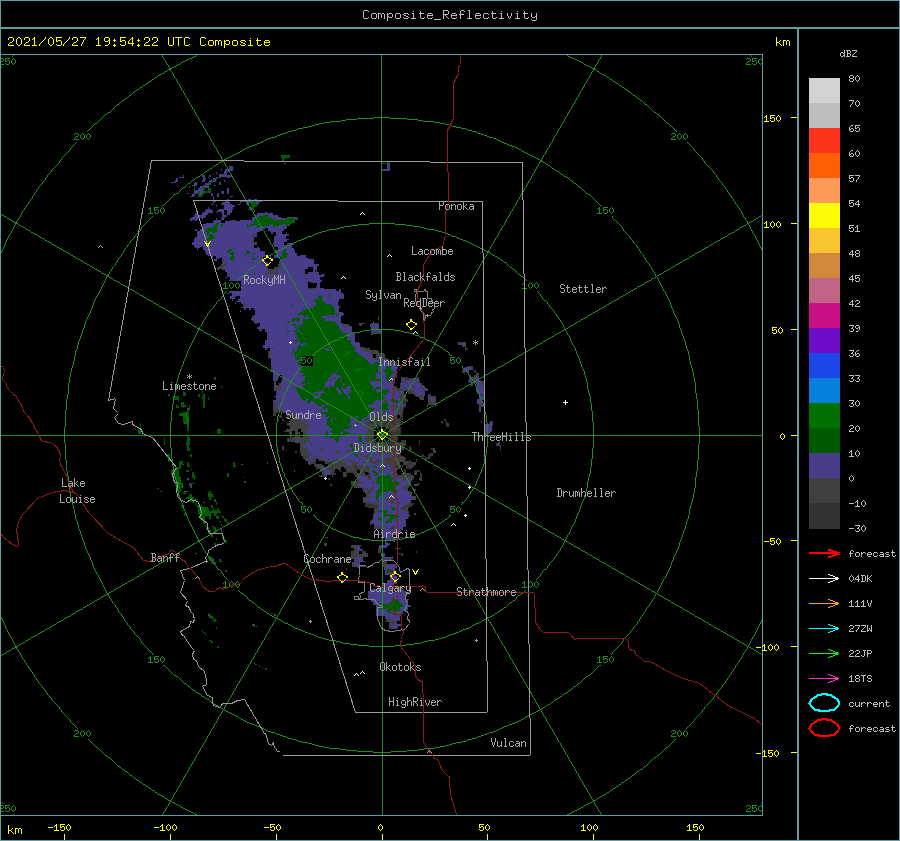Click the km label at bottom left
This screenshot has height=841, width=900.
14,830
